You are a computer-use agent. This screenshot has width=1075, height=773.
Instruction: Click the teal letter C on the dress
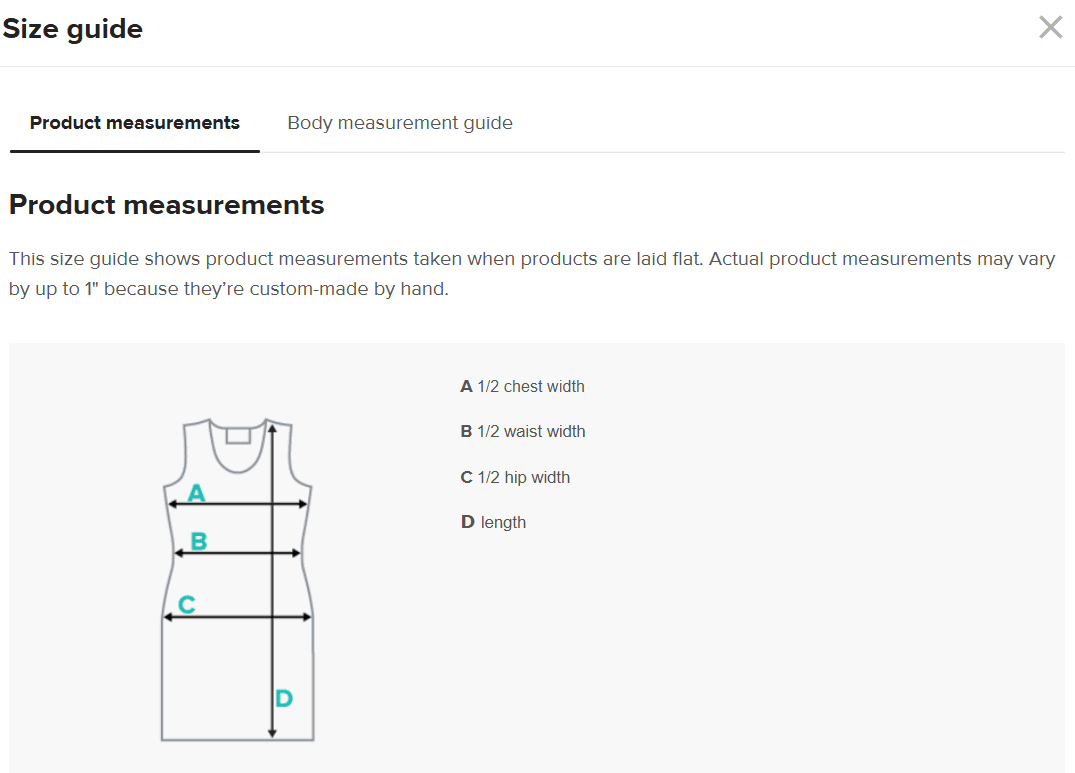(x=186, y=604)
